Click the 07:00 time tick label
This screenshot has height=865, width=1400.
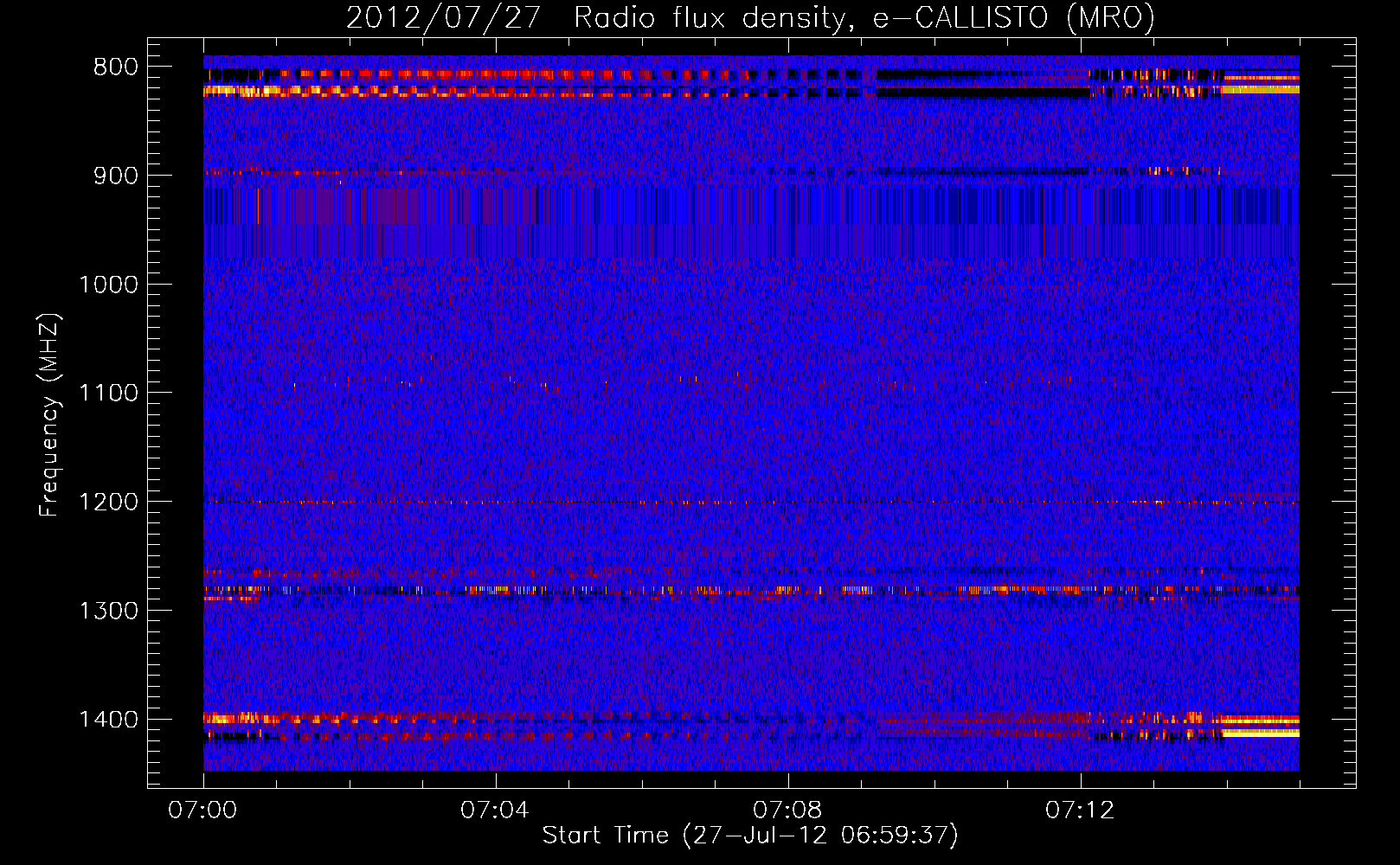(202, 811)
